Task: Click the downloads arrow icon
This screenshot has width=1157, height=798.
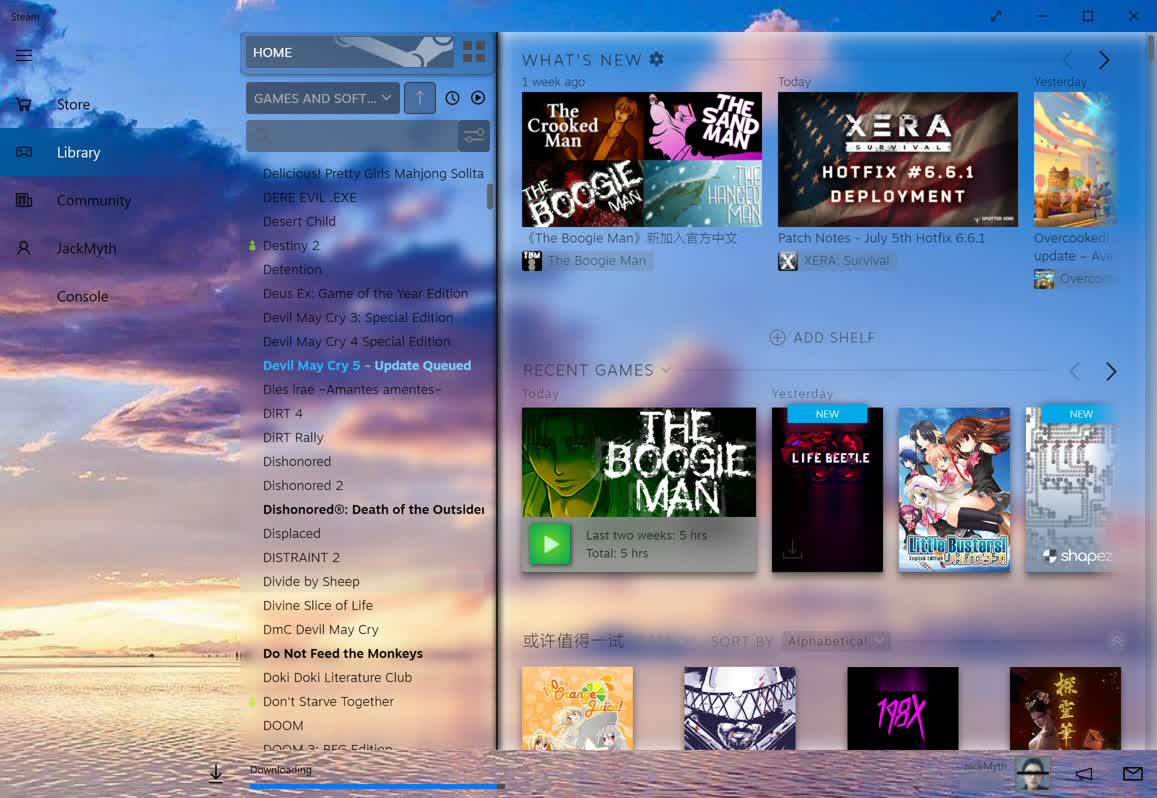Action: pyautogui.click(x=215, y=773)
